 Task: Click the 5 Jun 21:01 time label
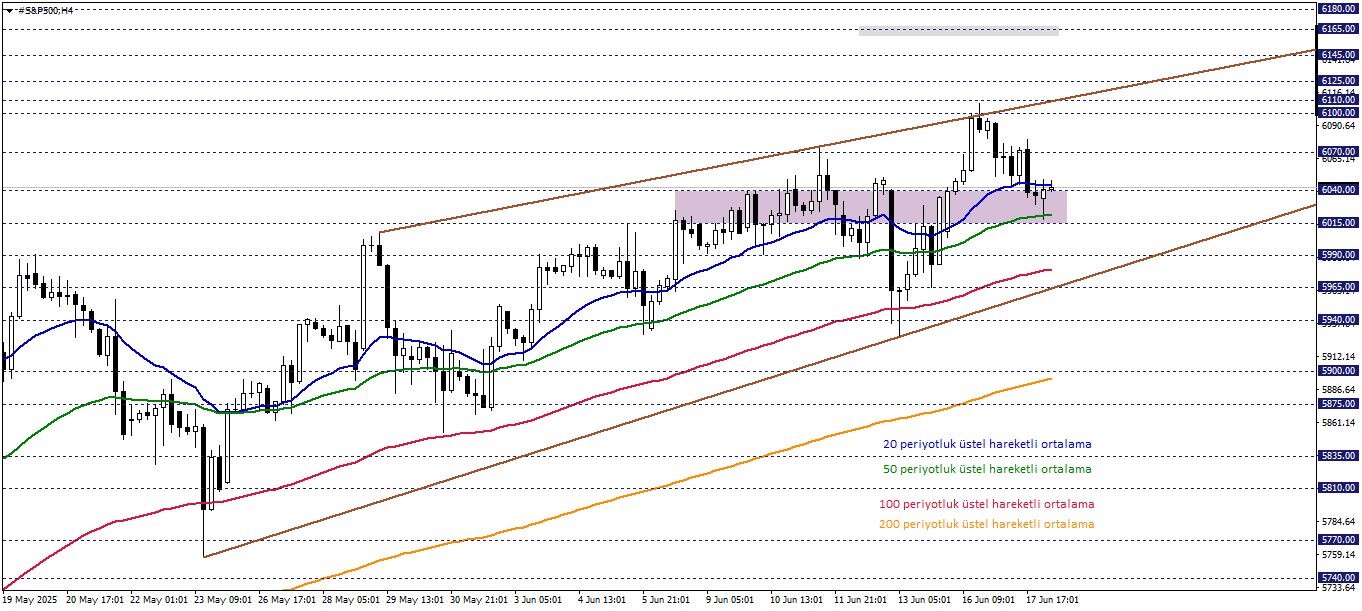(667, 600)
